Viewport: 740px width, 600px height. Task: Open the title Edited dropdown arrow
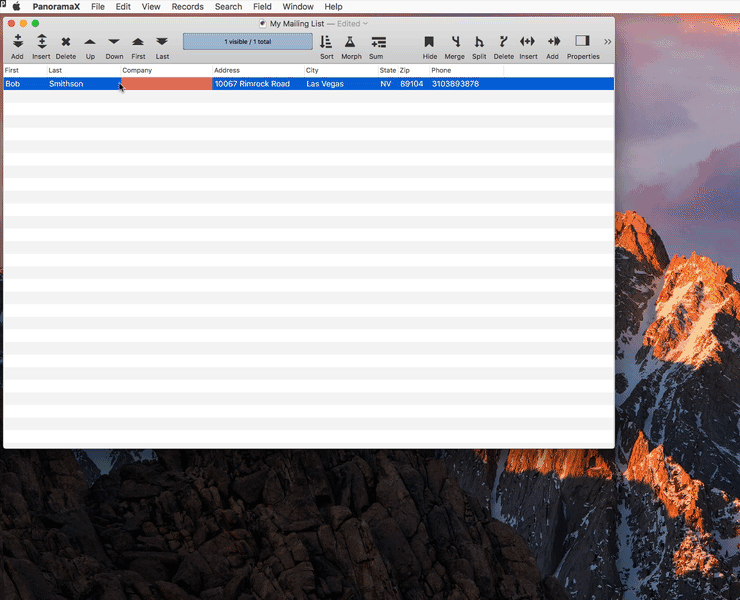pos(365,24)
